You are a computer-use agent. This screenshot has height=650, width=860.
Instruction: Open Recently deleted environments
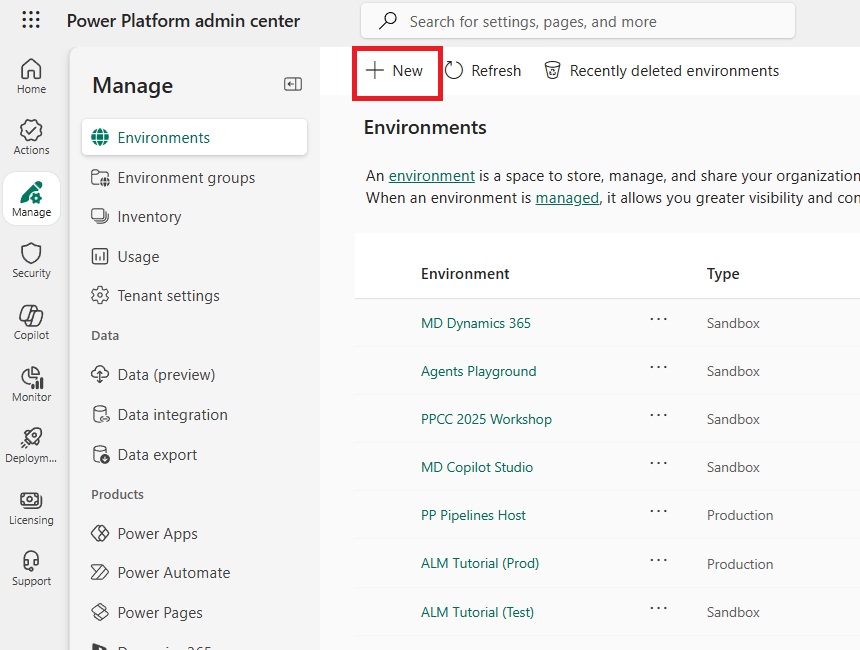coord(661,71)
